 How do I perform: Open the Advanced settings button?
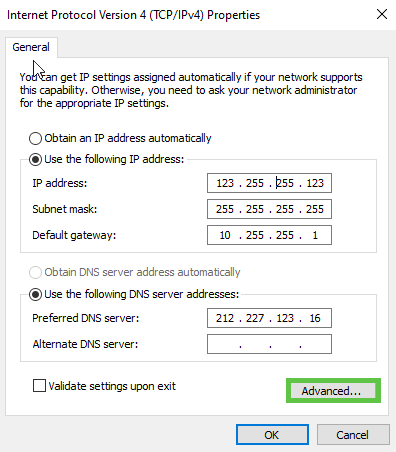(x=333, y=390)
